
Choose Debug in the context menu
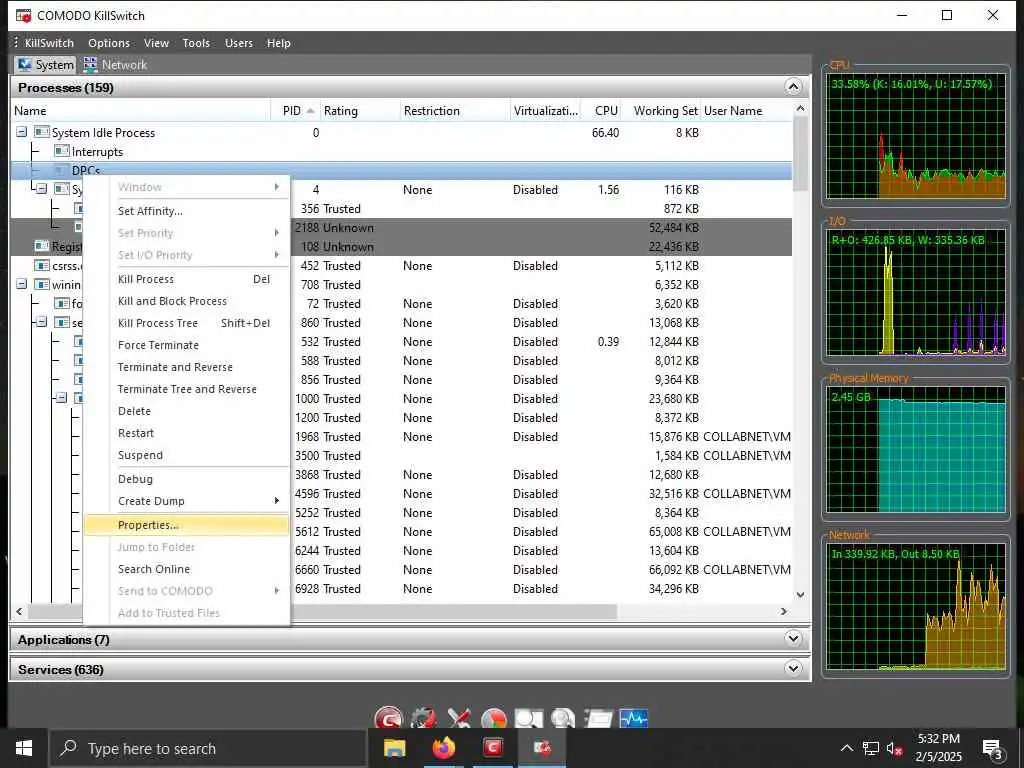click(x=186, y=479)
